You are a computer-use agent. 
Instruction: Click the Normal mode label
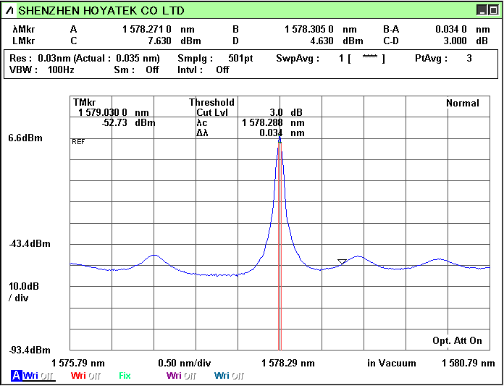[x=463, y=103]
